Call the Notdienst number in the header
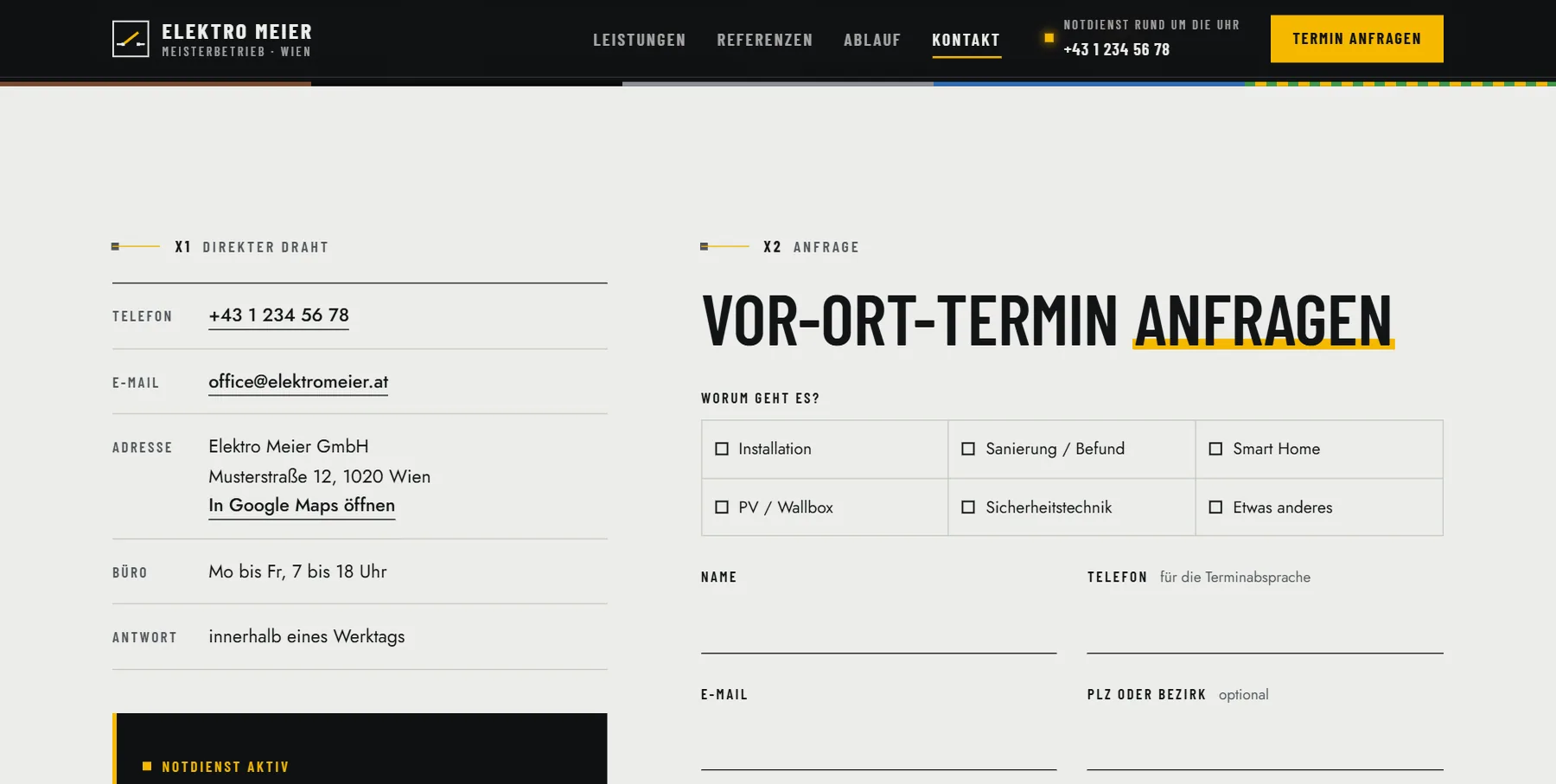 coord(1116,49)
